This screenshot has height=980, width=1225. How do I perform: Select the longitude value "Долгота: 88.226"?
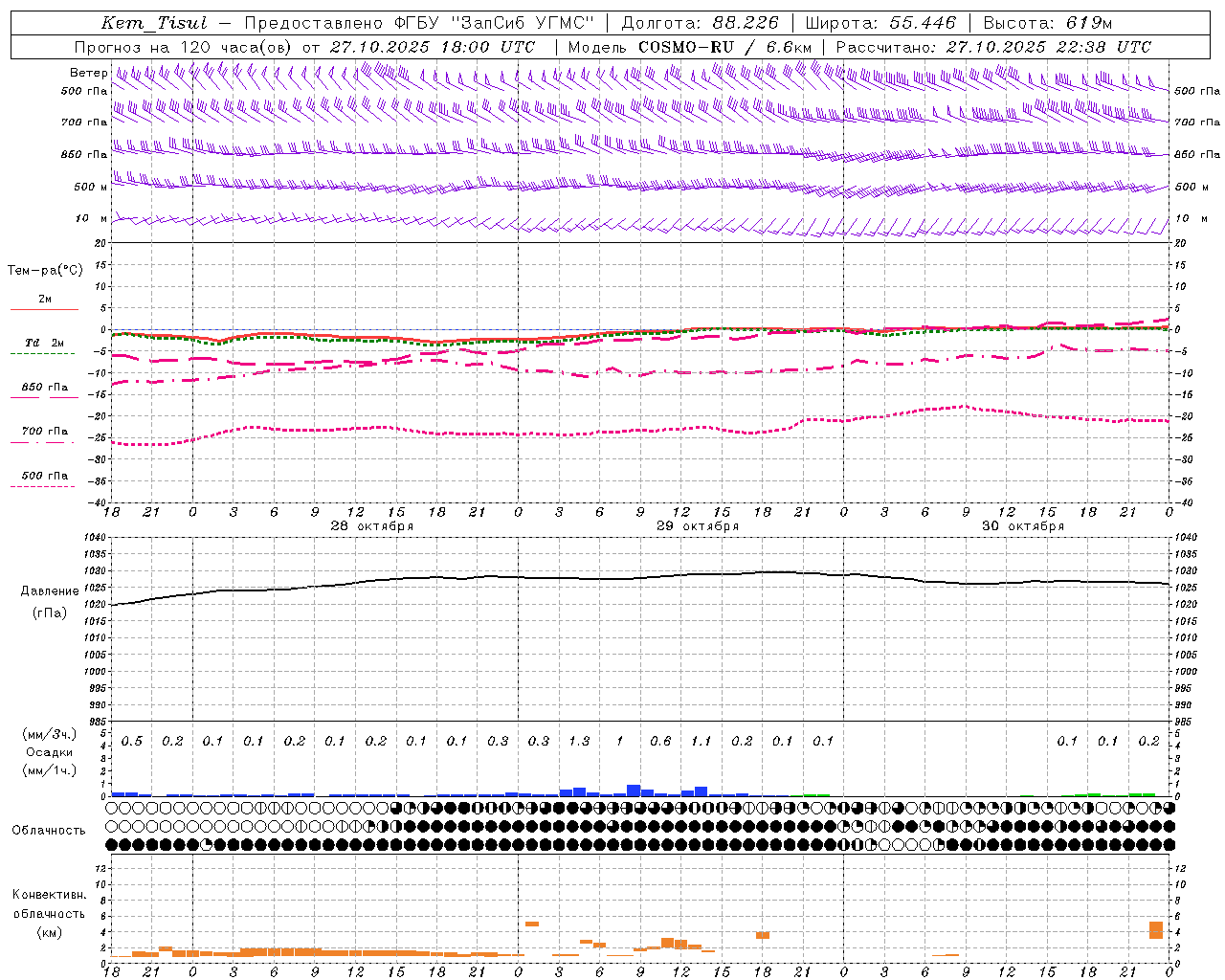coord(700,23)
